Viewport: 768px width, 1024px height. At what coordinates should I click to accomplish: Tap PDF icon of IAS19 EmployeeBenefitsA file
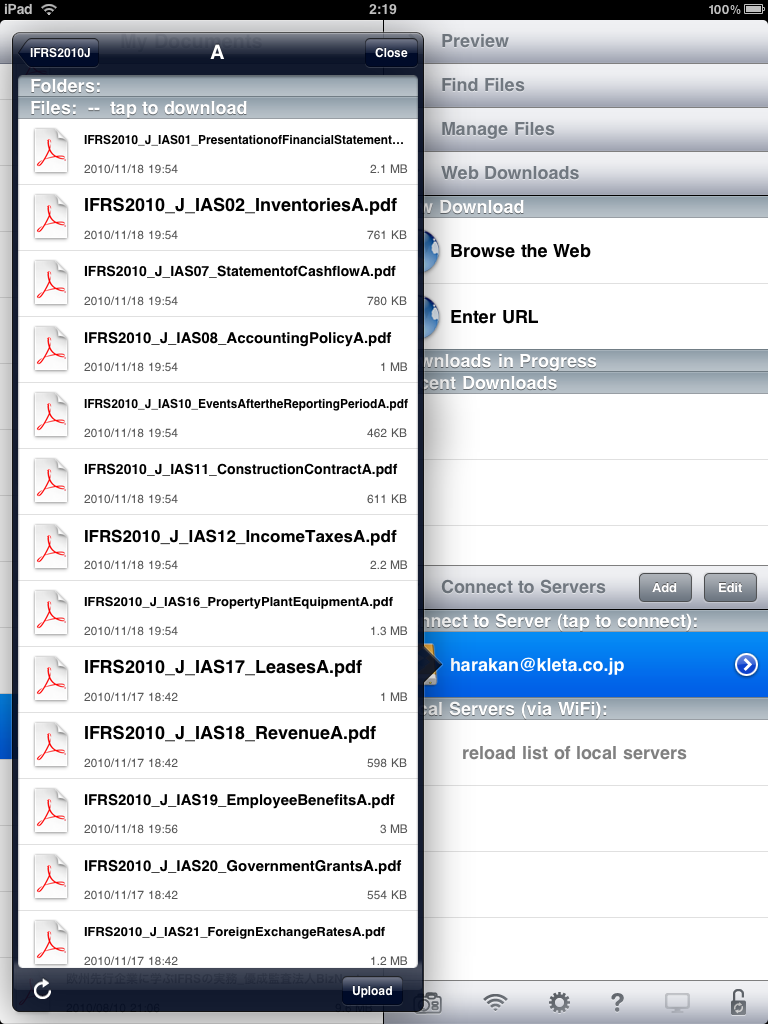(51, 810)
